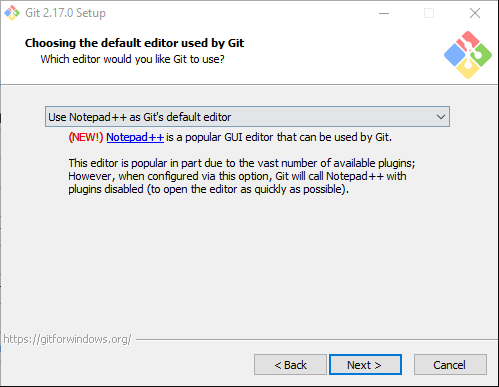Proceed with the Next > button
Image resolution: width=499 pixels, height=387 pixels.
(365, 365)
